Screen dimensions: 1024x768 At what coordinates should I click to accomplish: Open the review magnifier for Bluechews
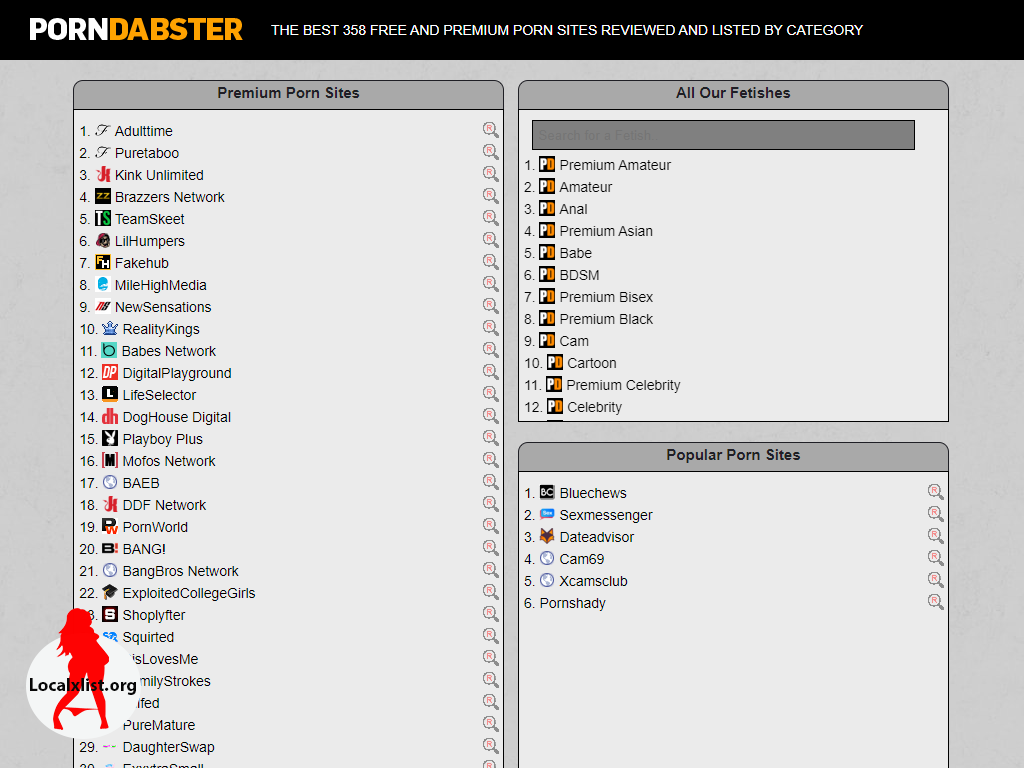click(x=936, y=492)
